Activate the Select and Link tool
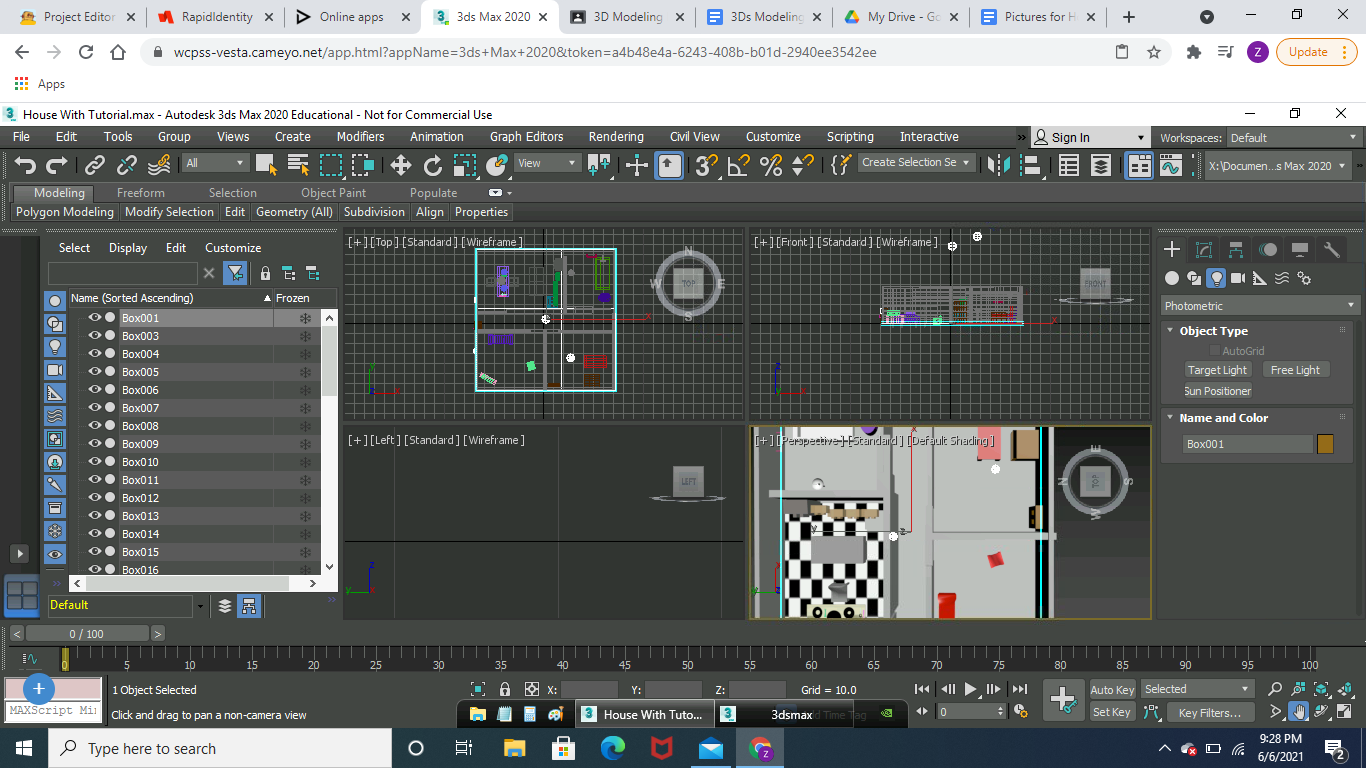 point(95,165)
